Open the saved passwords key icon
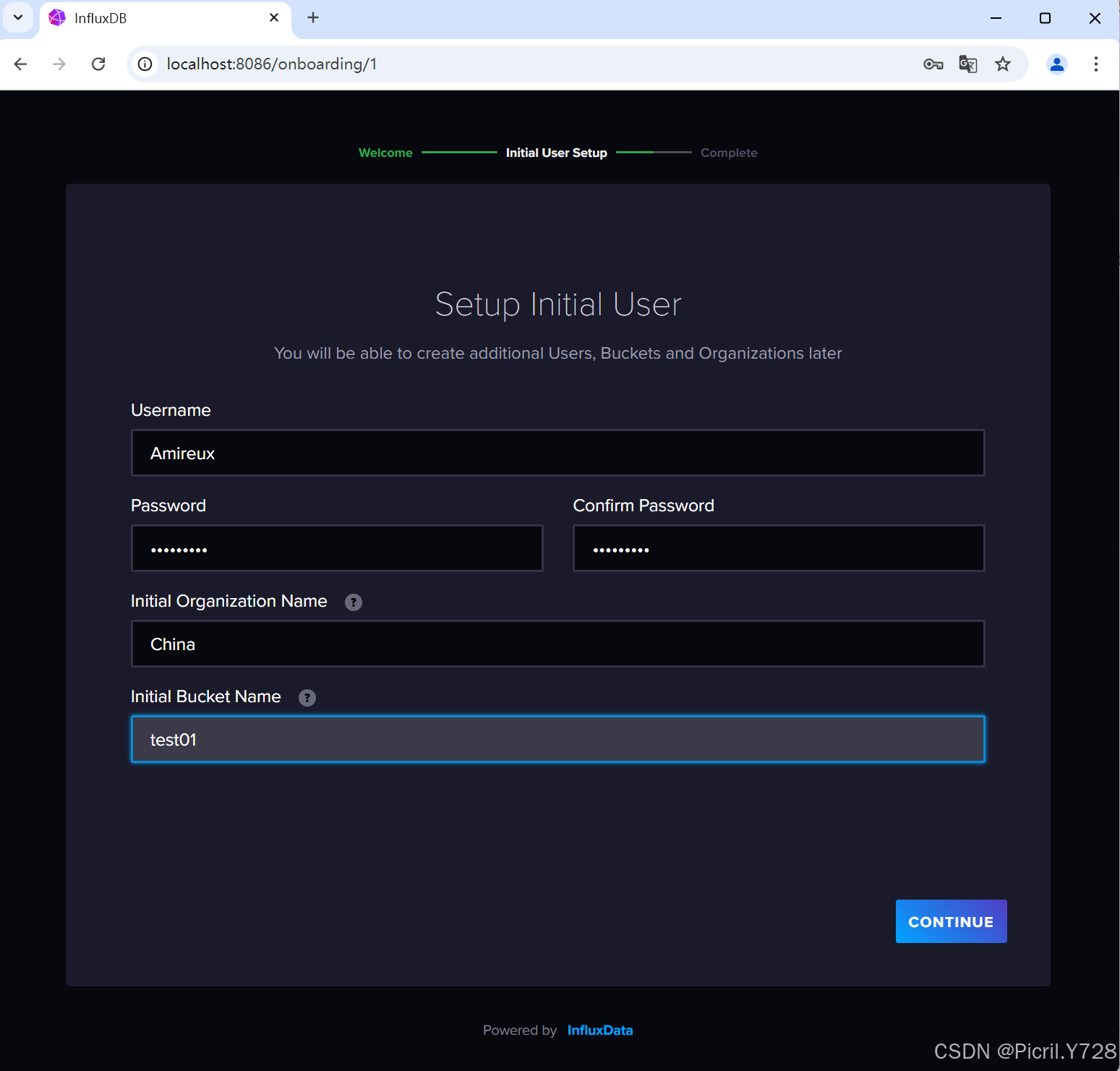The image size is (1120, 1071). (933, 64)
